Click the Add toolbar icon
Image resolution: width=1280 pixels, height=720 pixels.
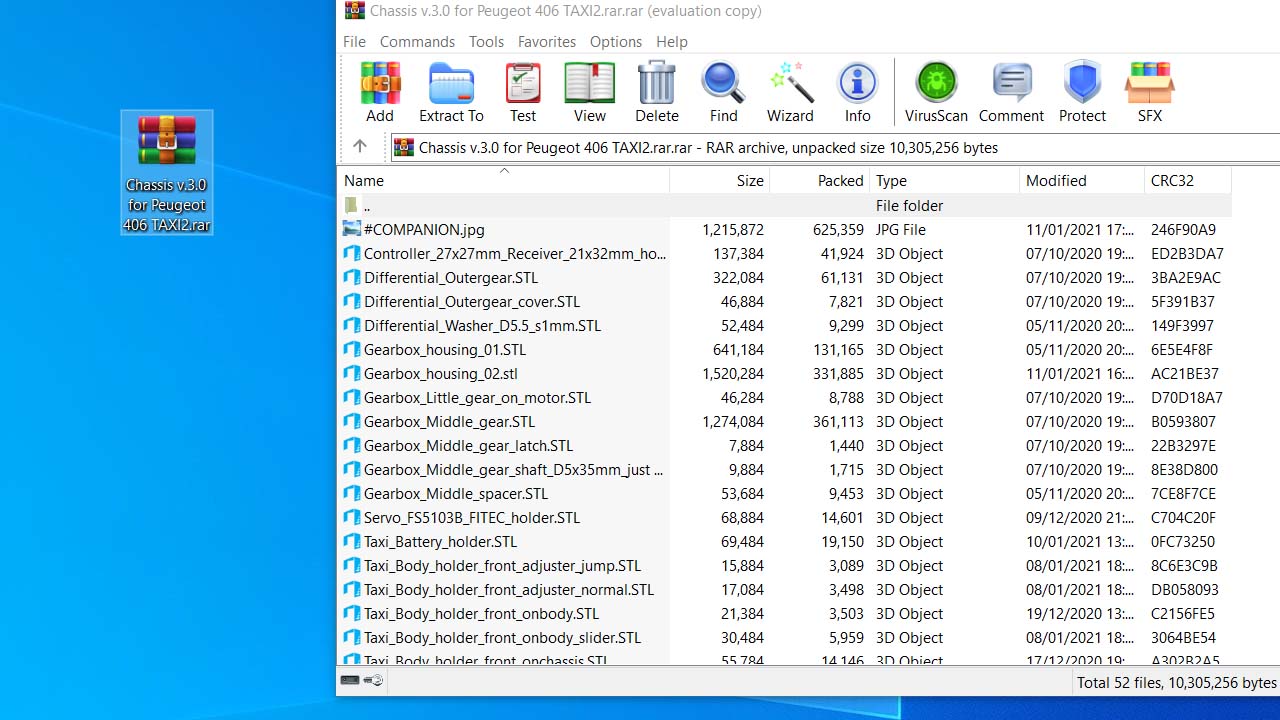(380, 92)
